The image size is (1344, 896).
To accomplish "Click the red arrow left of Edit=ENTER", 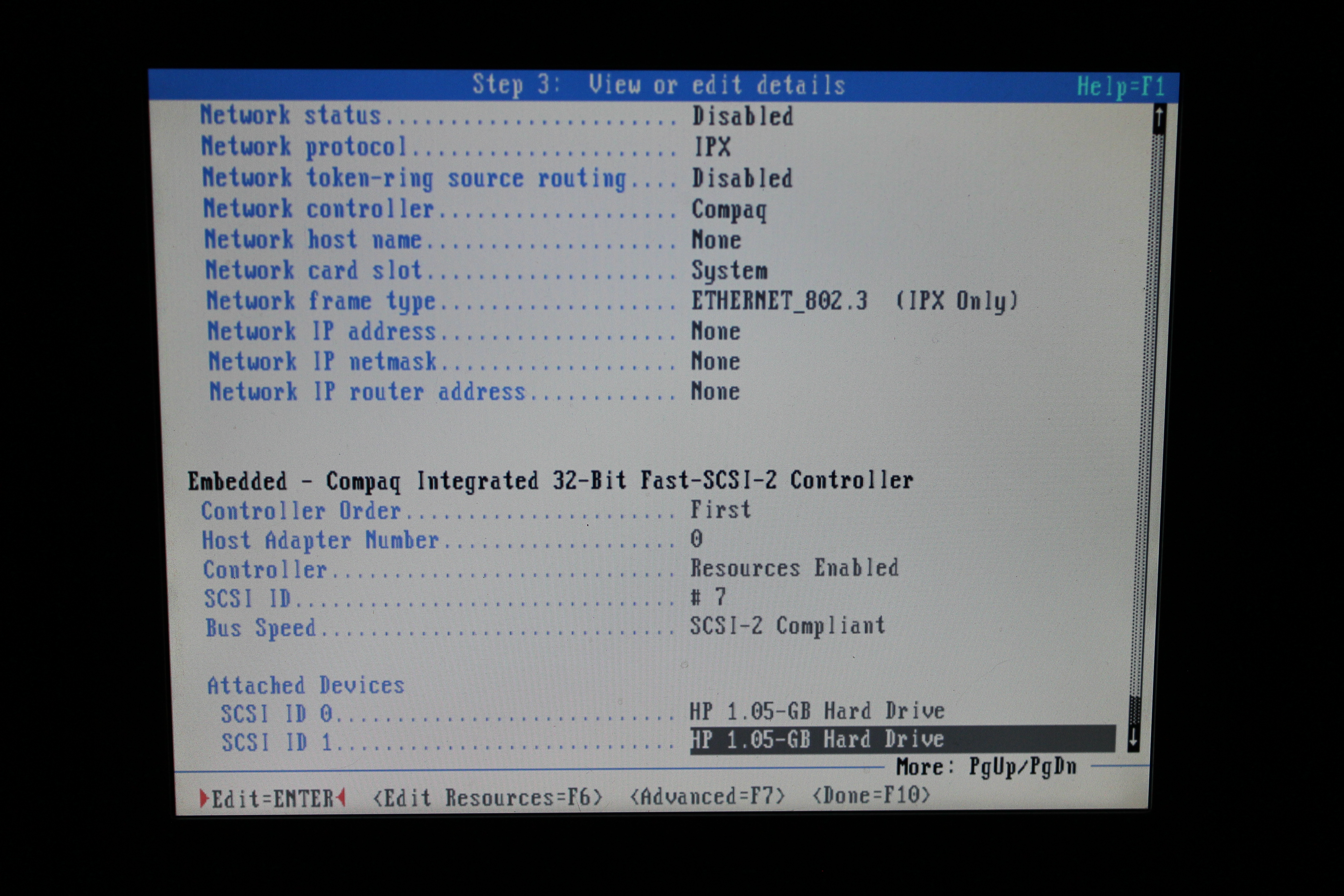I will pos(204,798).
